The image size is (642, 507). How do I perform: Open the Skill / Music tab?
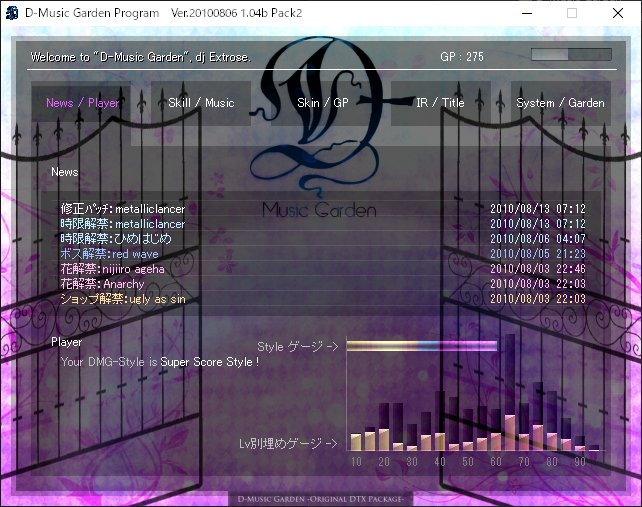pyautogui.click(x=201, y=103)
